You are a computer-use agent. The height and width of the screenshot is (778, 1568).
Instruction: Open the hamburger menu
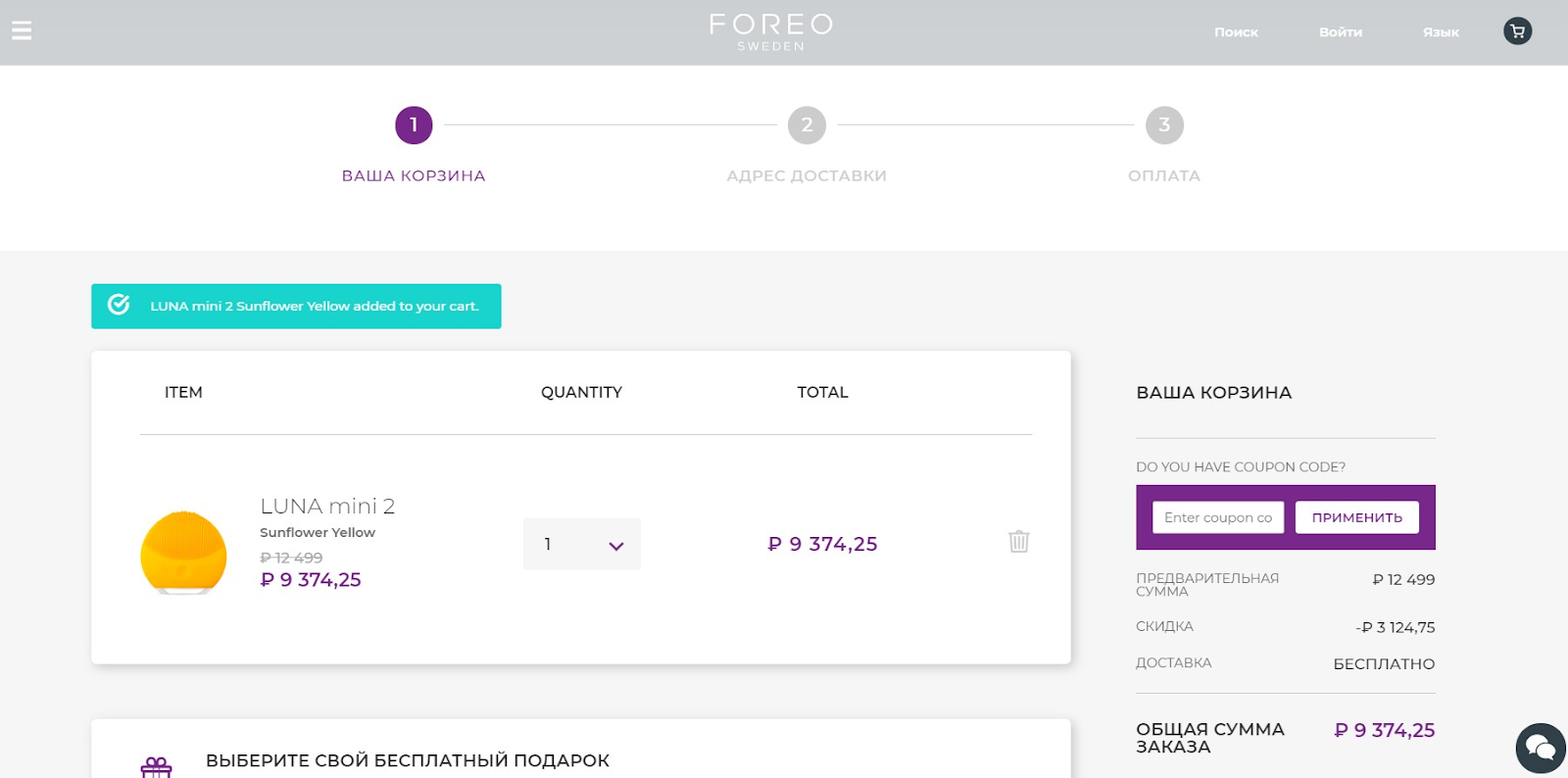tap(22, 30)
